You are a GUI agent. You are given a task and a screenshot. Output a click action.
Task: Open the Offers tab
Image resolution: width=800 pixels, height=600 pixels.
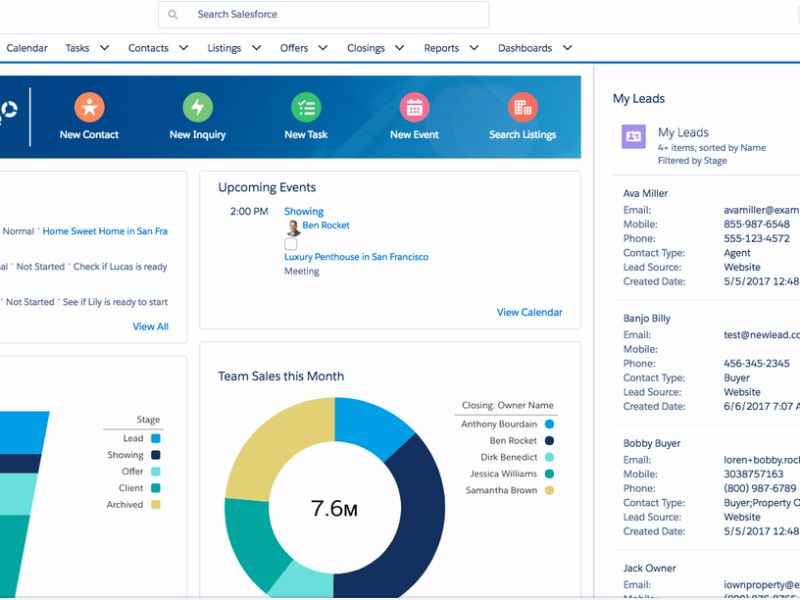[x=294, y=48]
